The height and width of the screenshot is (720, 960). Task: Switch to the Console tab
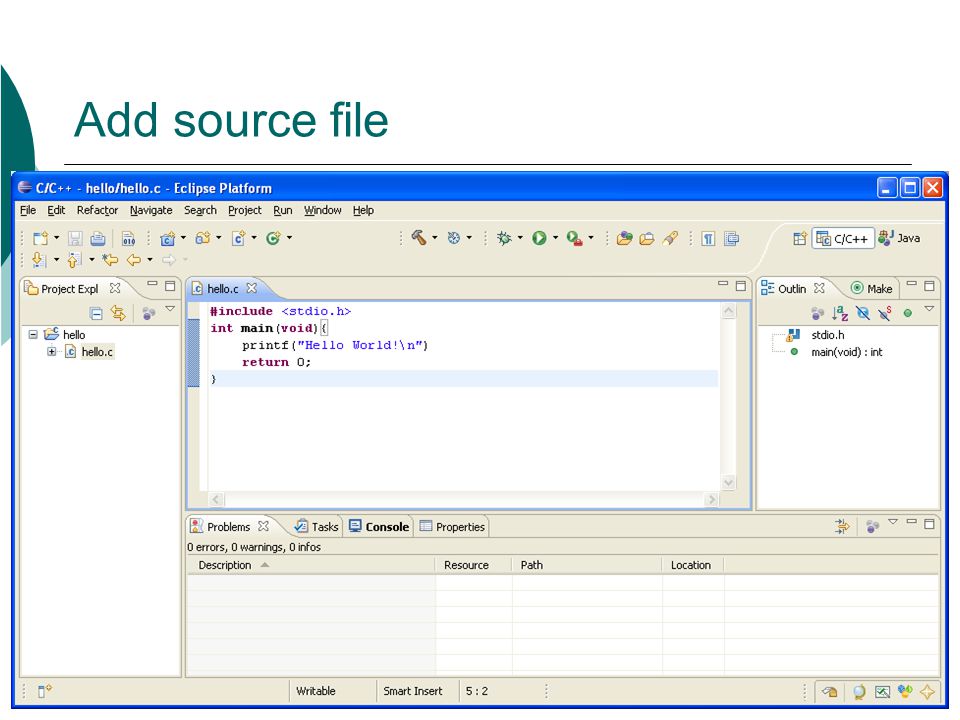pyautogui.click(x=379, y=527)
